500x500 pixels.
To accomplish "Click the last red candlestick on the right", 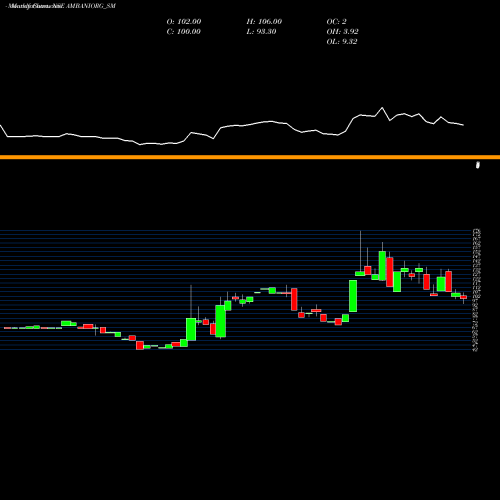I will coord(464,297).
